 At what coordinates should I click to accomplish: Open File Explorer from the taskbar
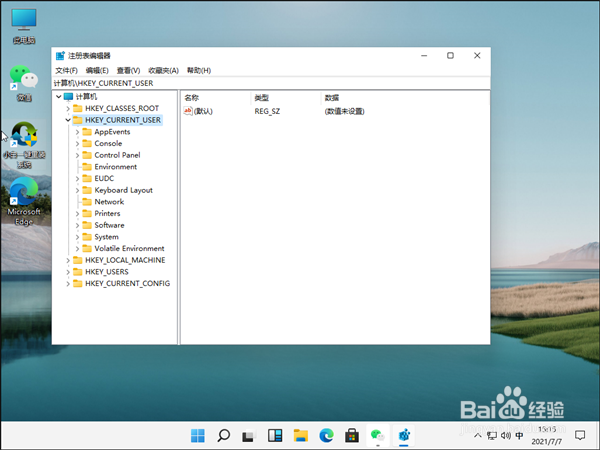[301, 435]
